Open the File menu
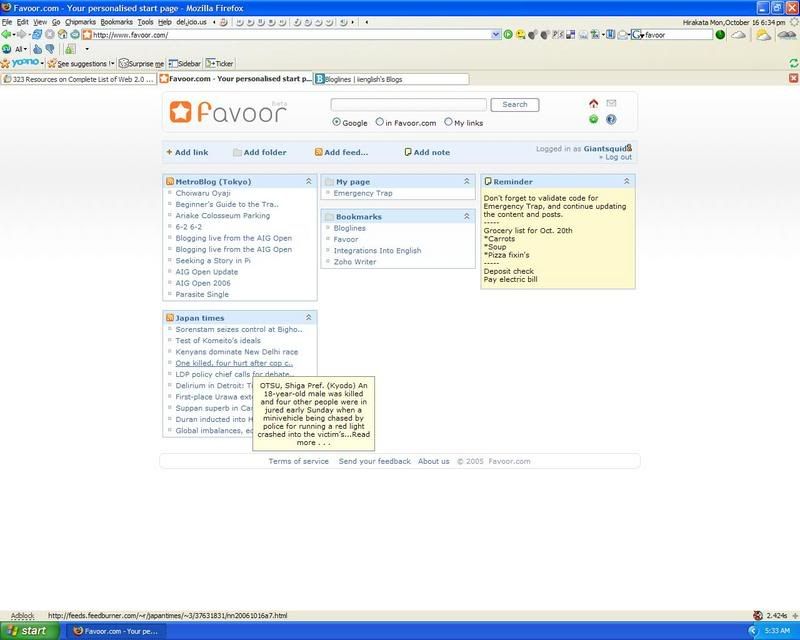800x640 pixels. point(7,22)
